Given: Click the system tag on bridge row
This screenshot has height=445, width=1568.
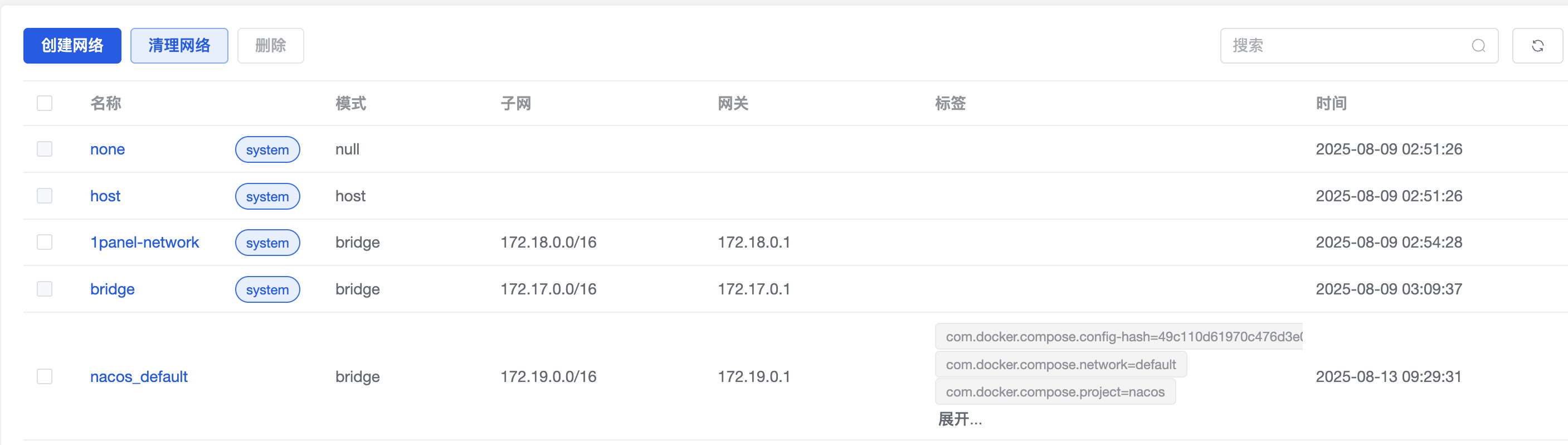Looking at the screenshot, I should point(267,290).
